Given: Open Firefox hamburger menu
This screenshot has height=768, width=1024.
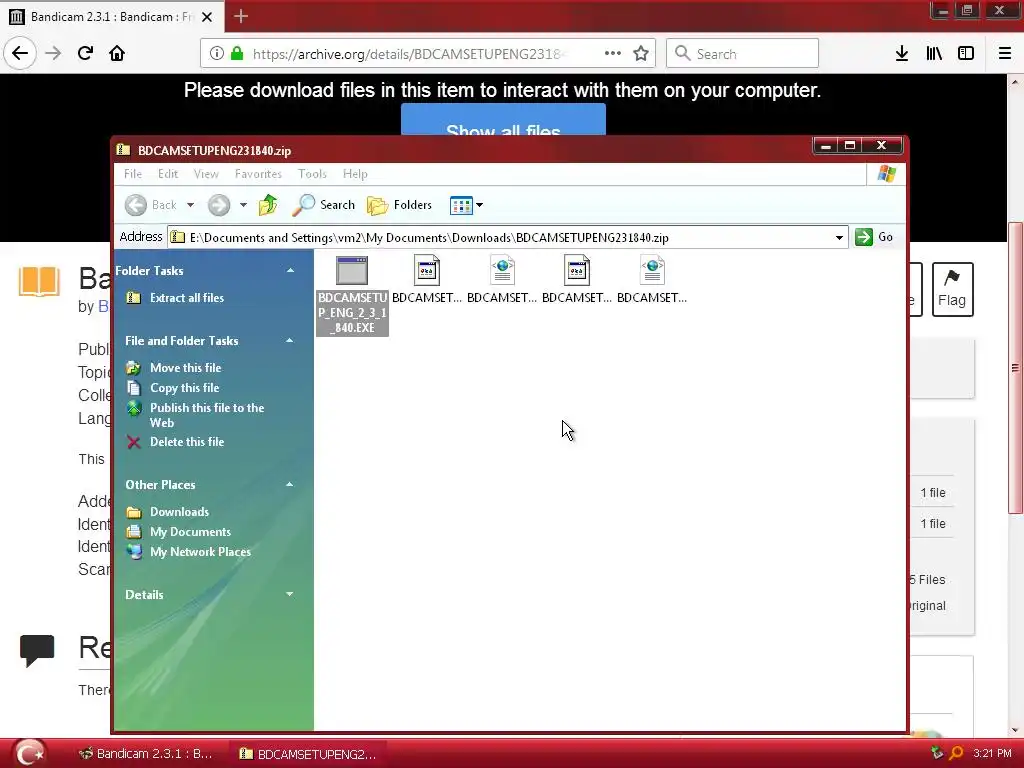Looking at the screenshot, I should point(1005,54).
